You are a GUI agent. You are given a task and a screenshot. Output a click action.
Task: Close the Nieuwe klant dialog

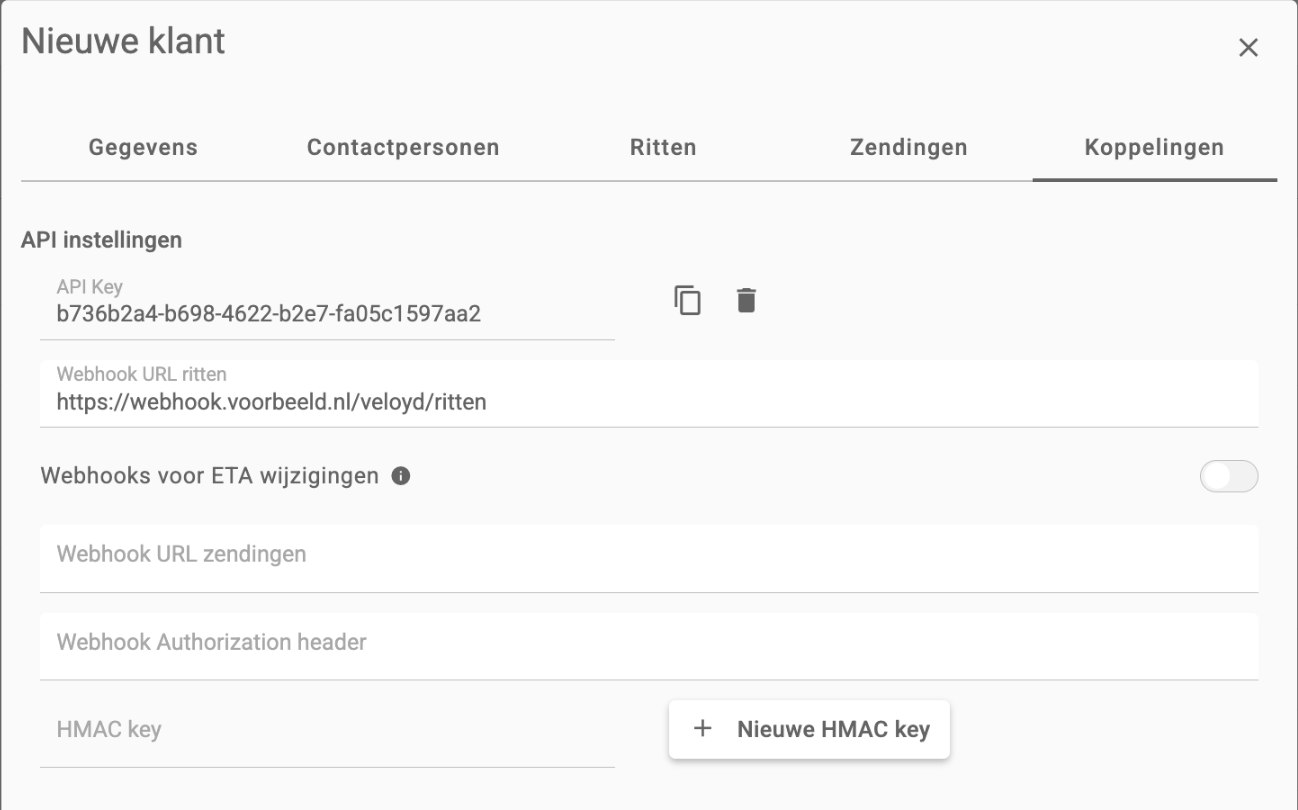point(1248,48)
